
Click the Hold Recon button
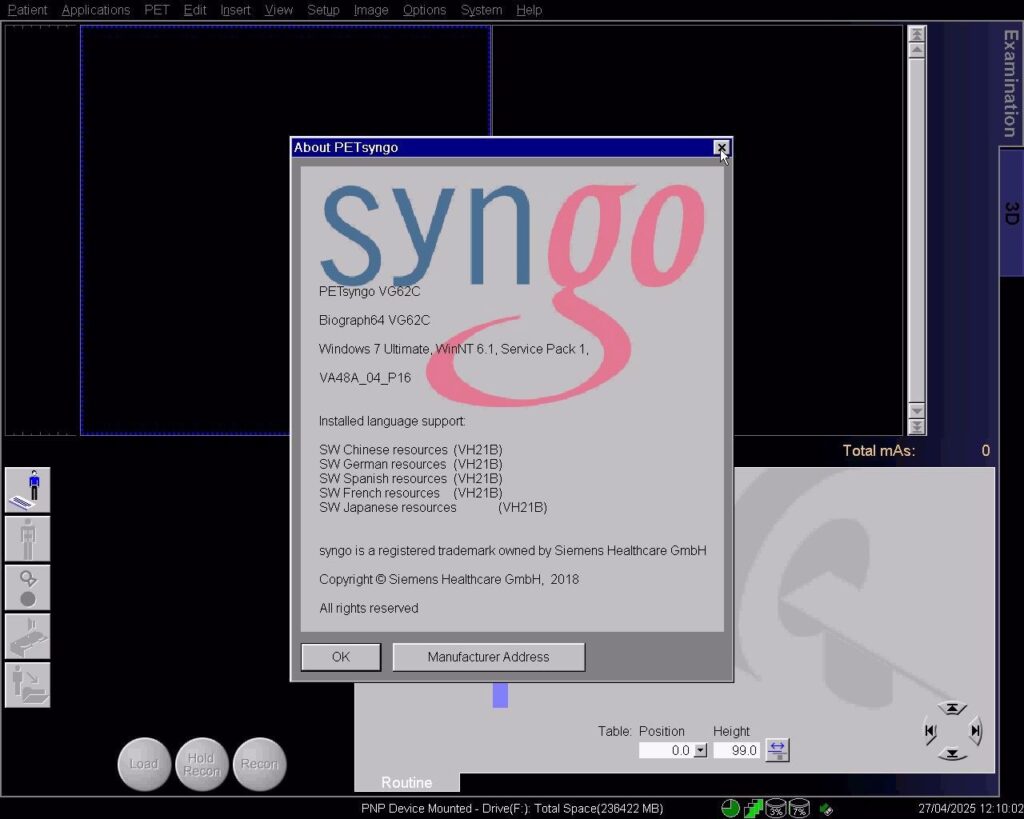(x=201, y=764)
